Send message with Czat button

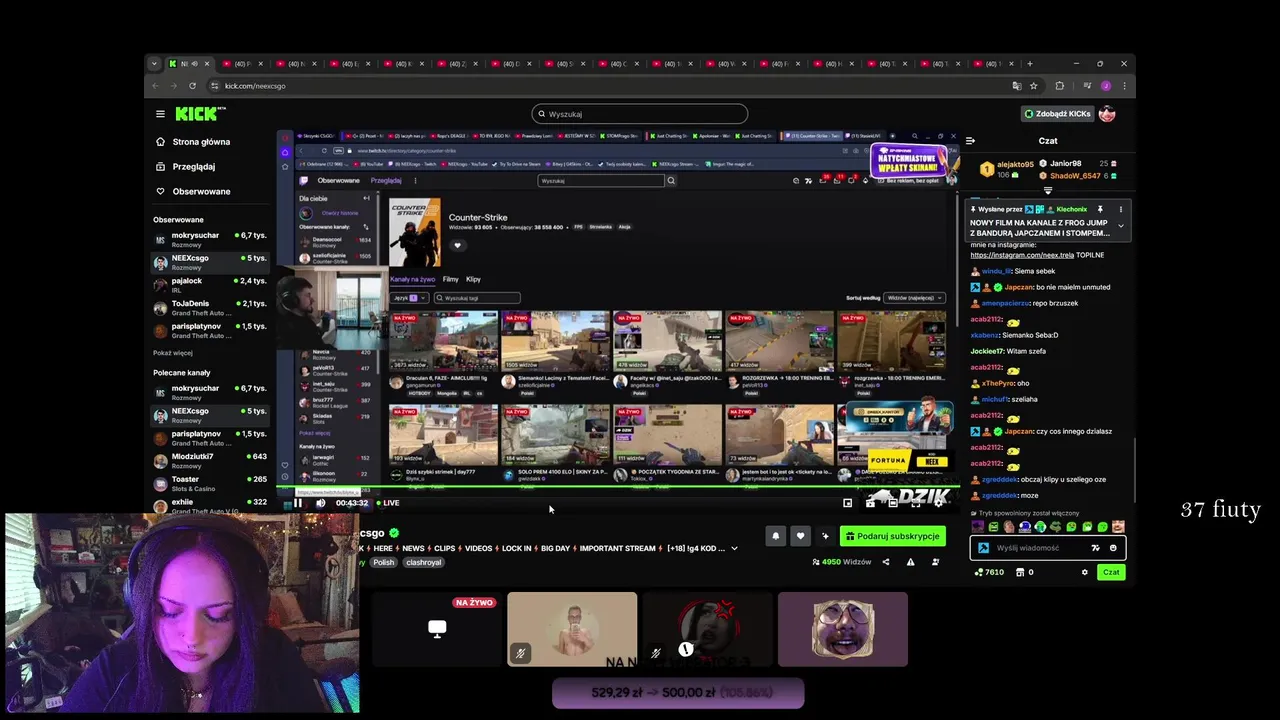pyautogui.click(x=1111, y=572)
